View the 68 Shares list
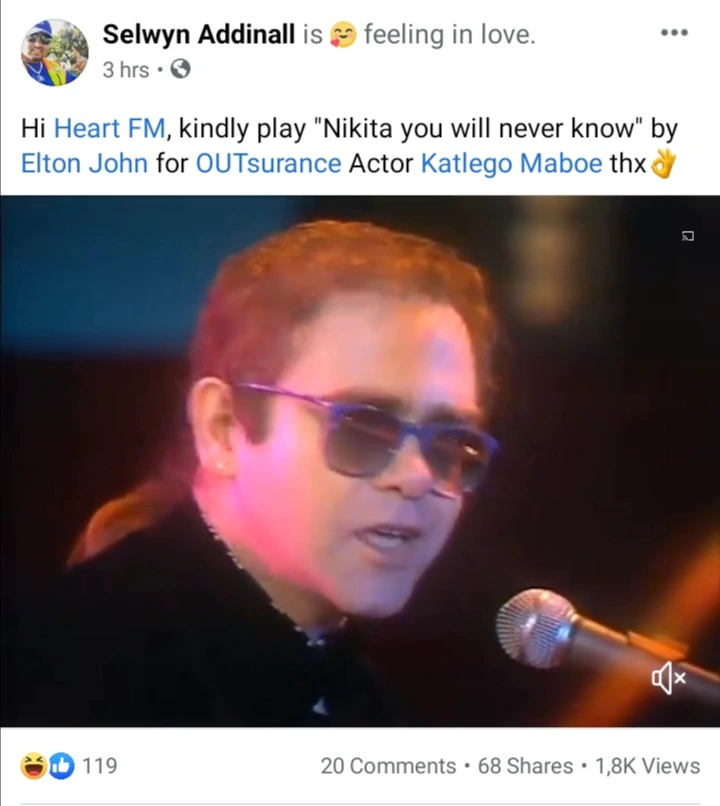720x806 pixels. 525,766
